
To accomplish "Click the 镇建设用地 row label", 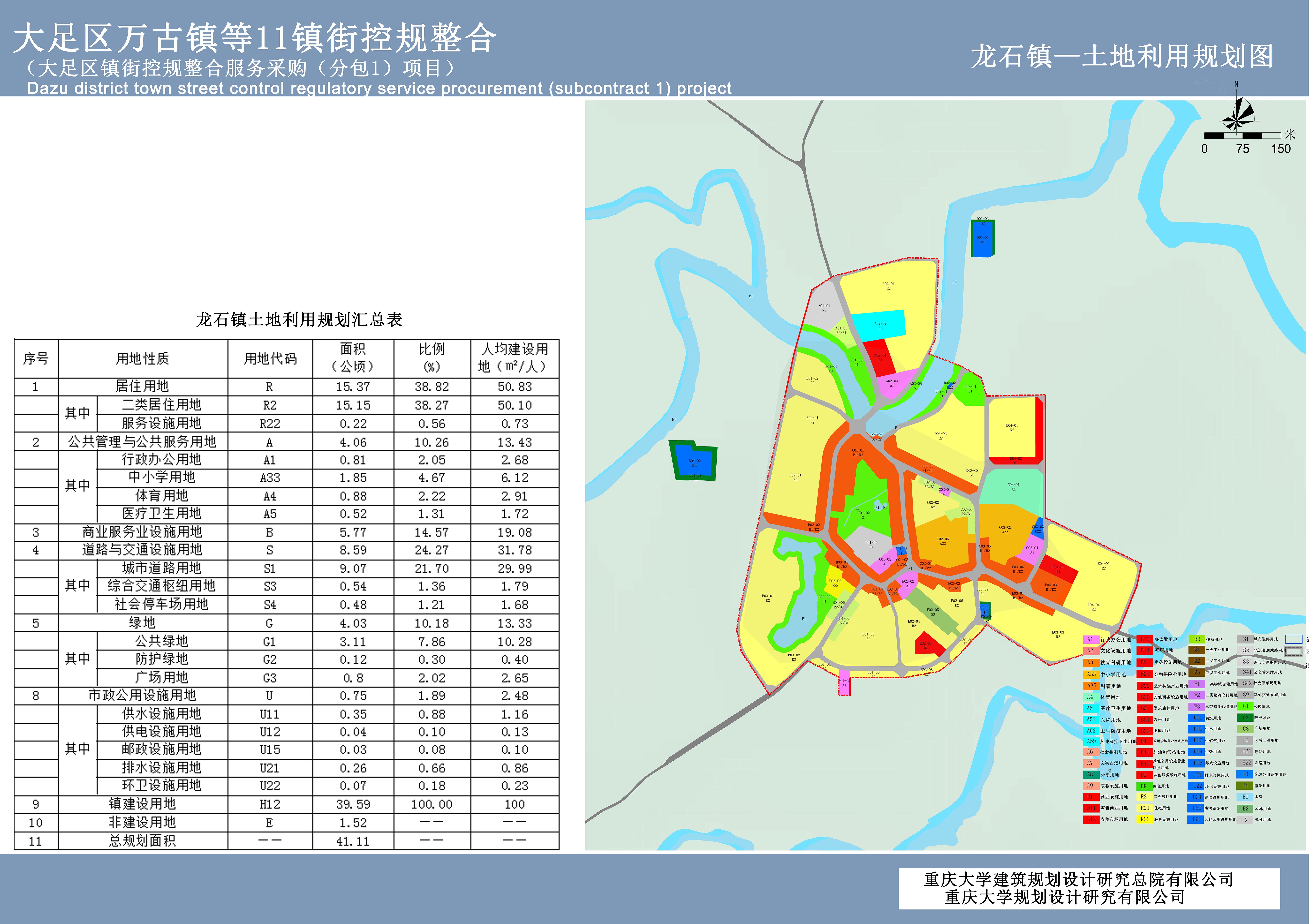I will 143,804.
